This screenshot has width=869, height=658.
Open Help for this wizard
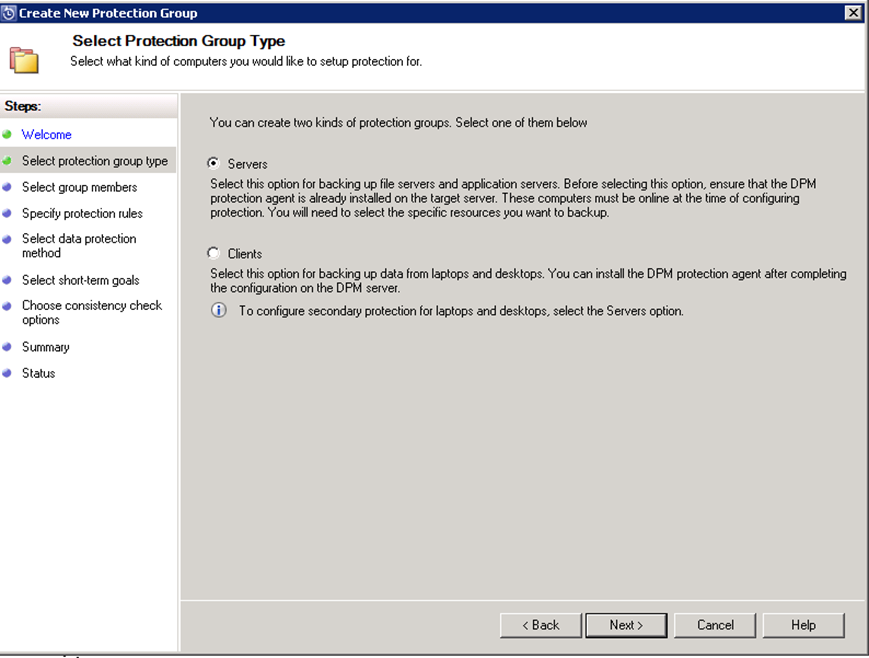click(804, 625)
